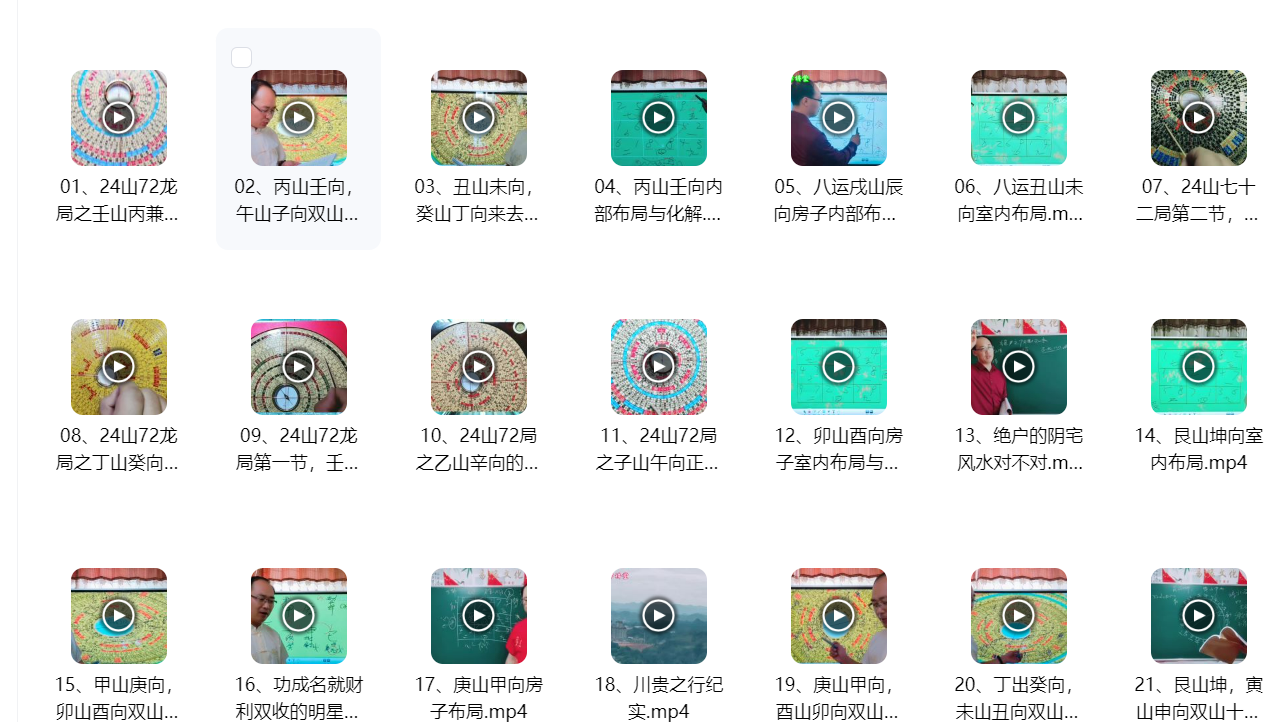Screen dimensions: 1282x722
Task: Play video 21 艮山坤
Action: pos(1199,615)
